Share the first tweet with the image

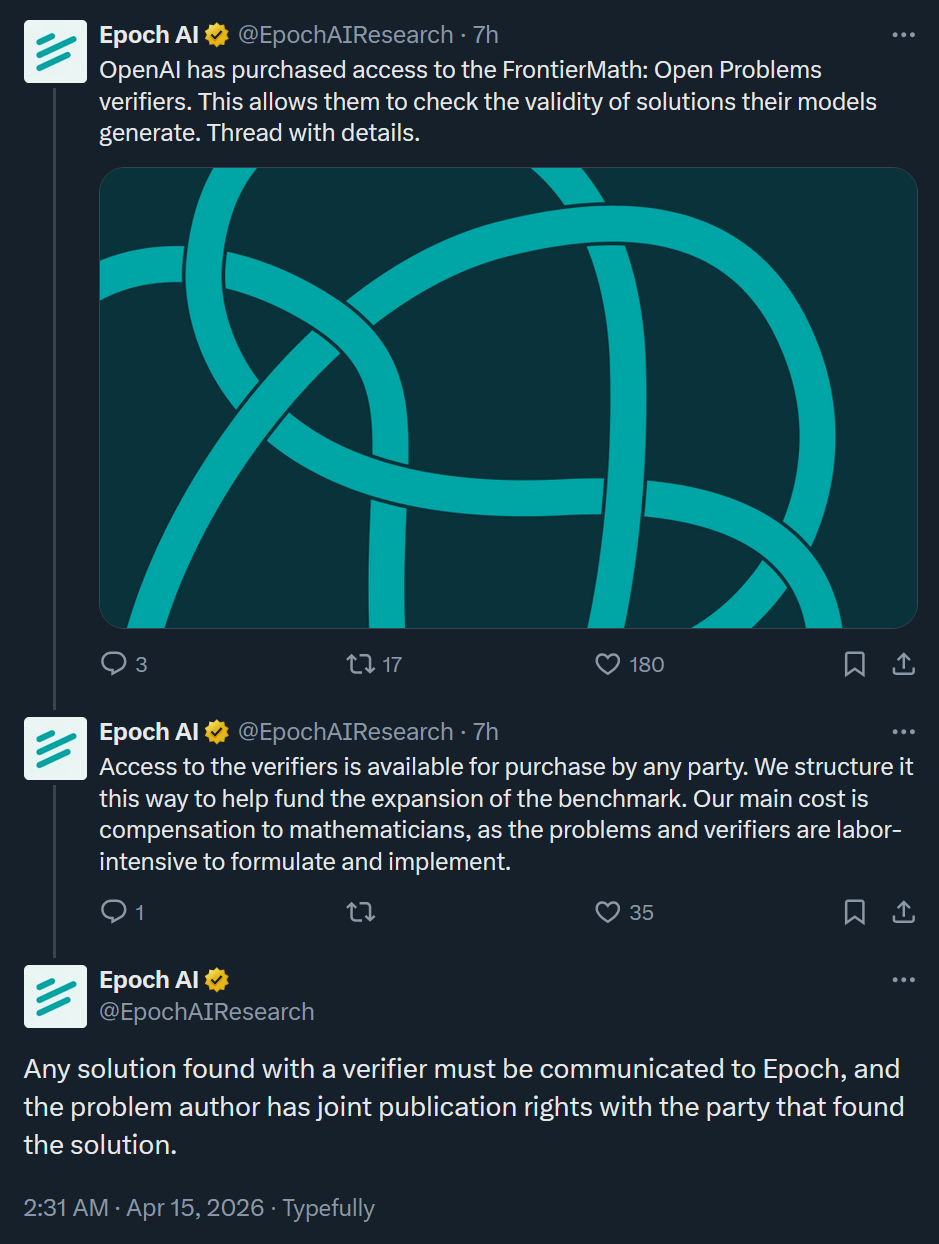[903, 664]
